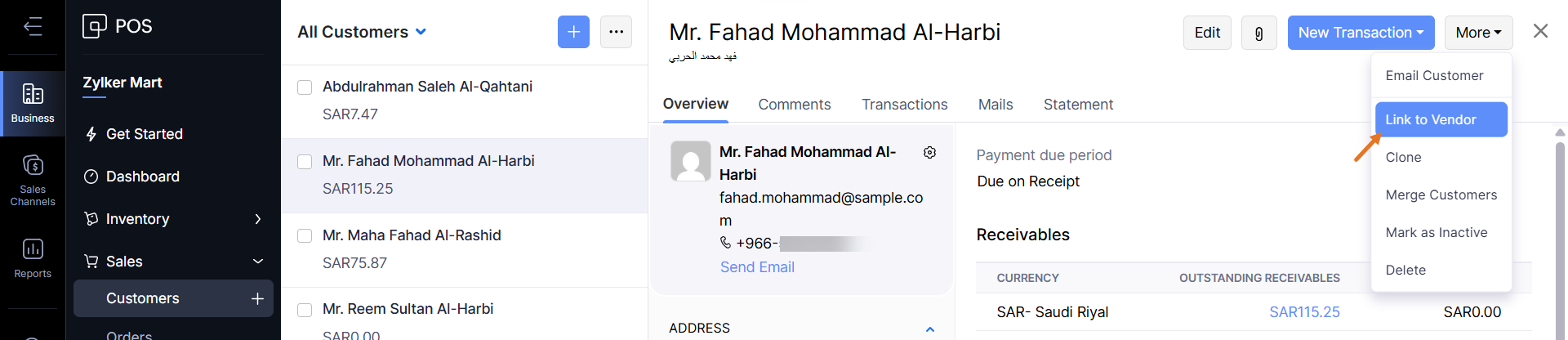This screenshot has width=1568, height=340.
Task: Check the Abdulrahman Saleh Al-Qahtani checkbox
Action: pyautogui.click(x=305, y=87)
